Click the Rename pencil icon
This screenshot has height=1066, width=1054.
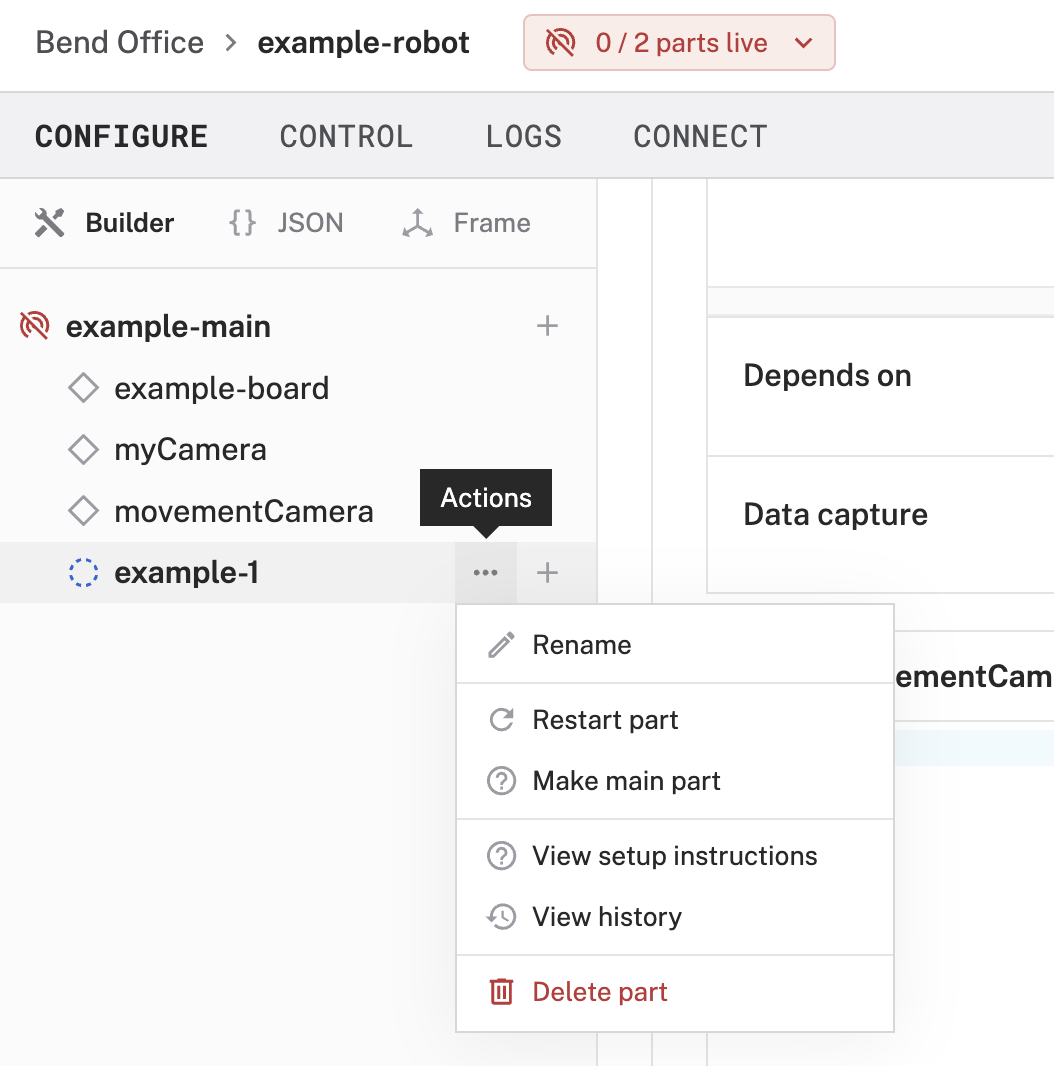tap(500, 645)
